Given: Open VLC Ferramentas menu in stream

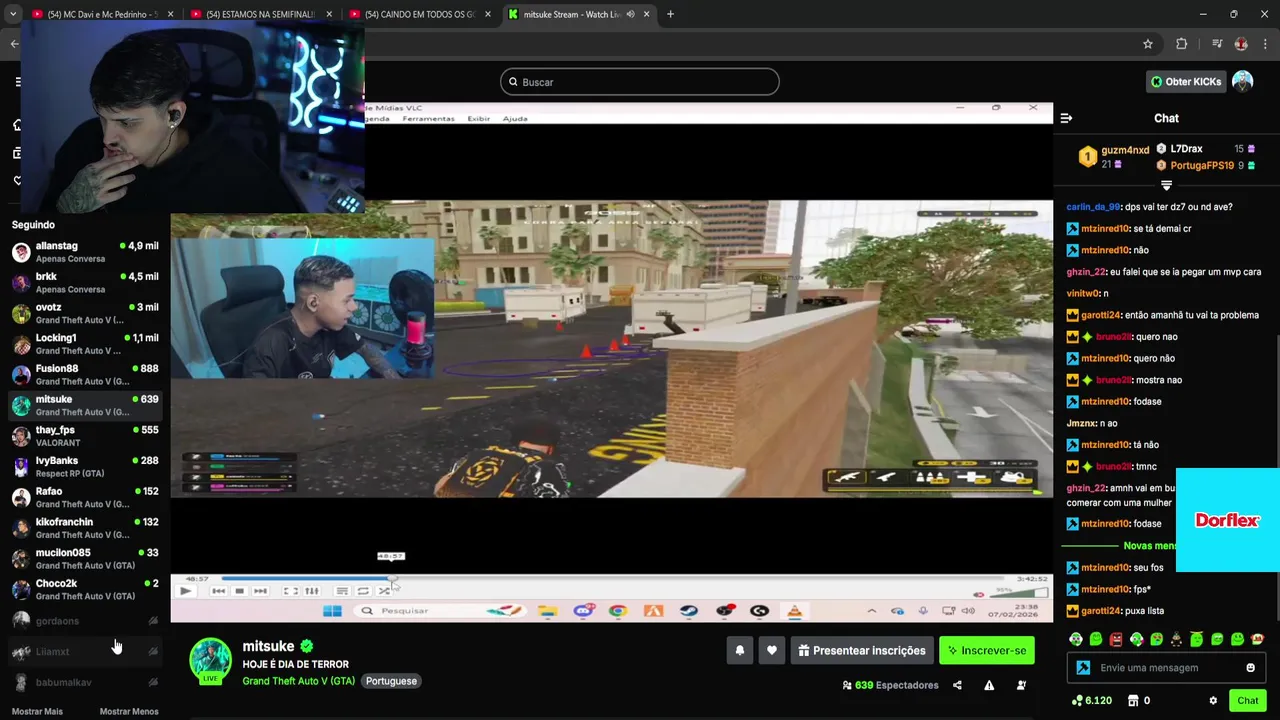Looking at the screenshot, I should [428, 118].
